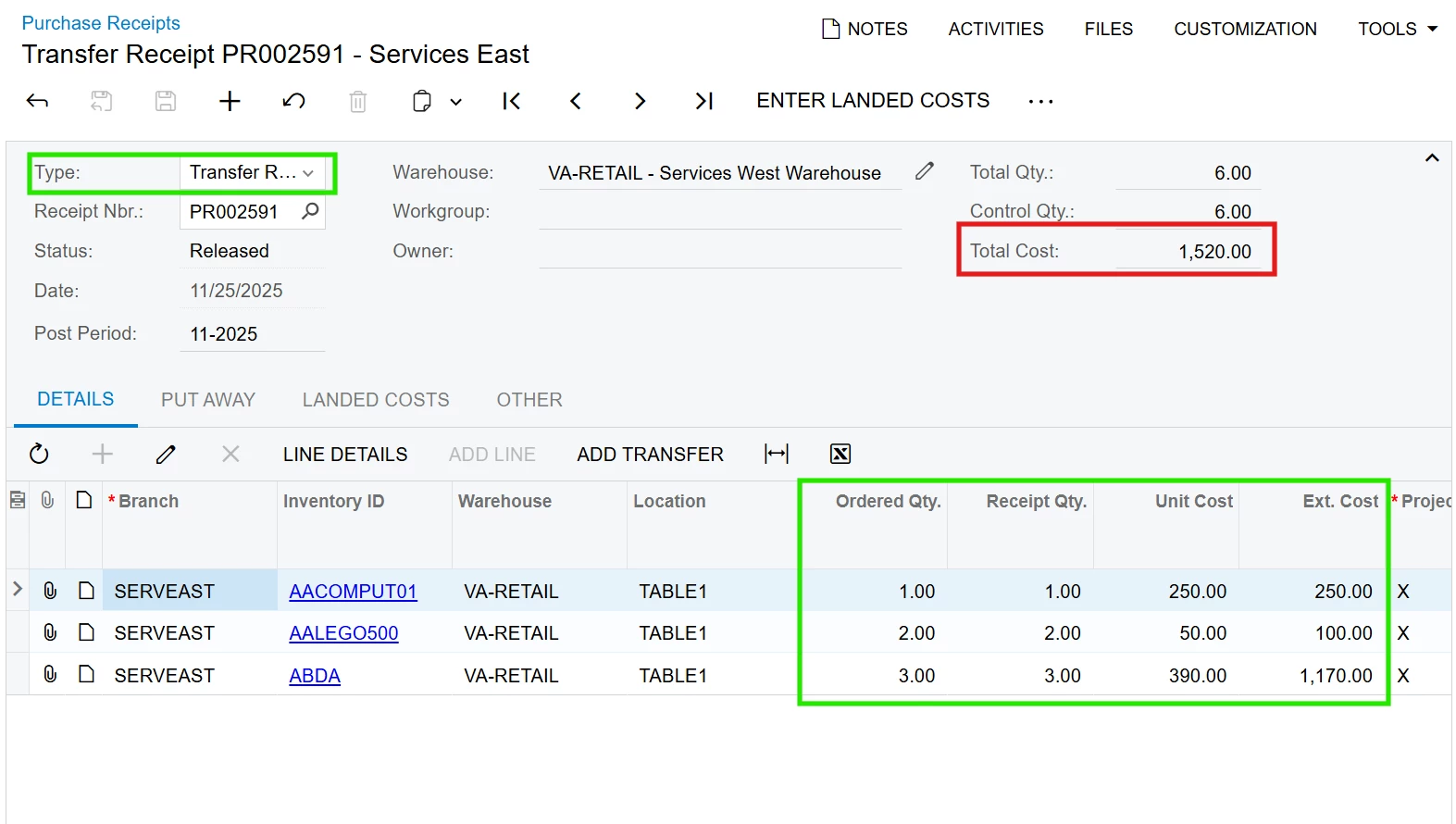Click ADD TRANSFER button
This screenshot has height=824, width=1456.
[x=650, y=455]
